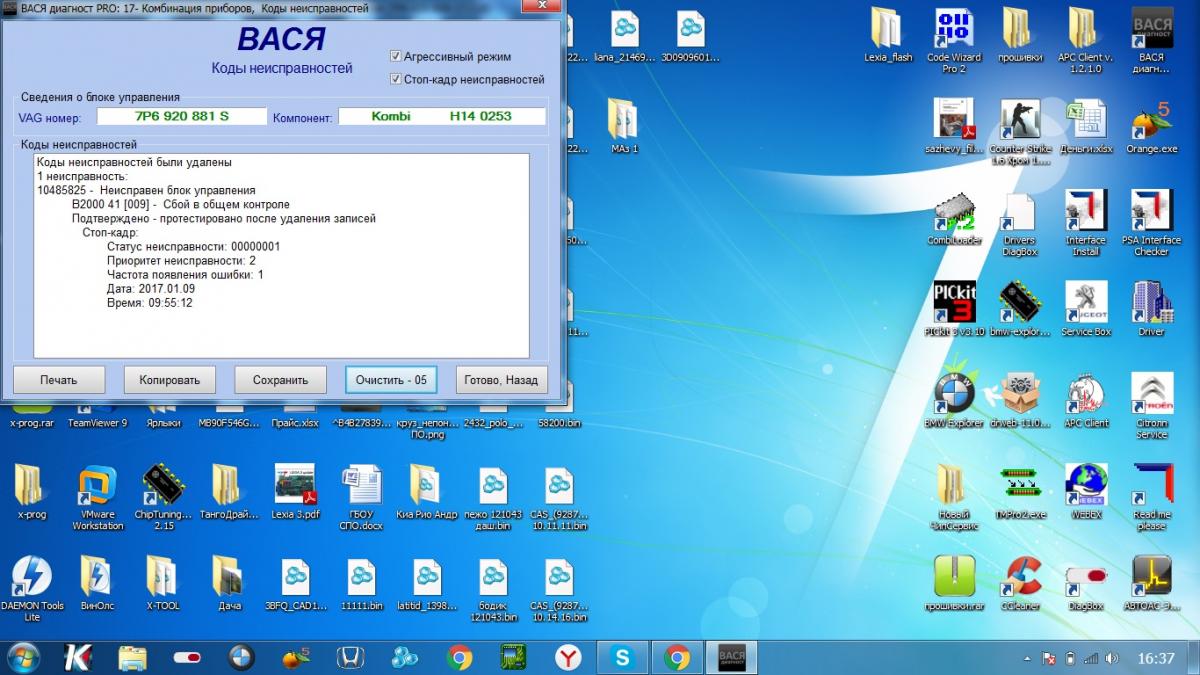Select the PSA Interface Checker shortcut
The image size is (1200, 675).
point(1151,224)
